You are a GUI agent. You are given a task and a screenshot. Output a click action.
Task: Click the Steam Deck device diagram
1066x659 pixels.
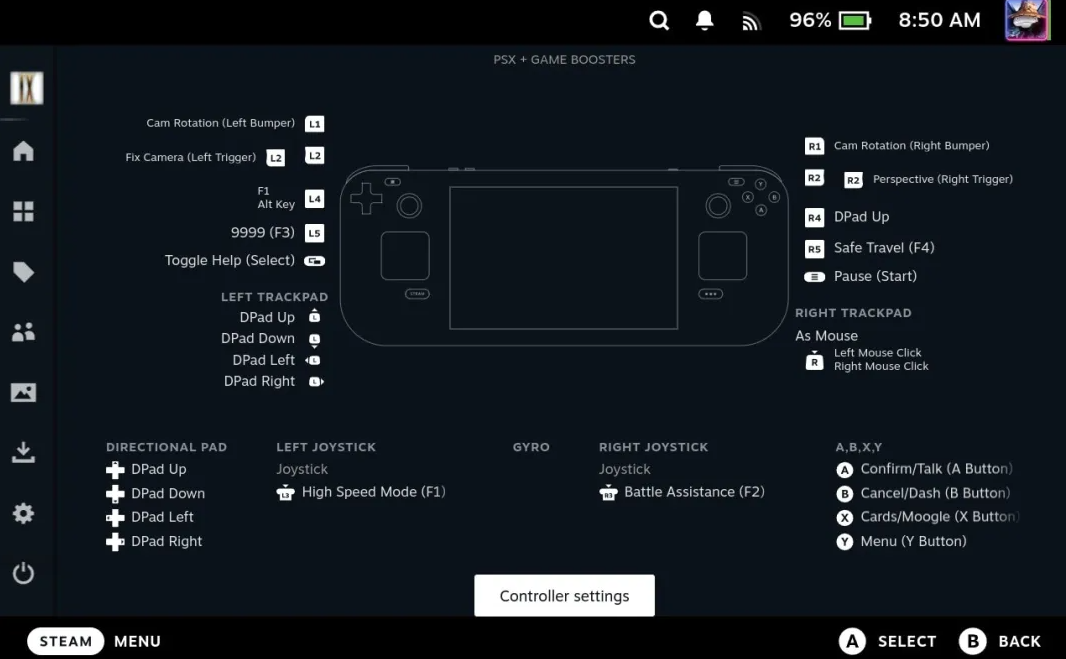pos(564,255)
